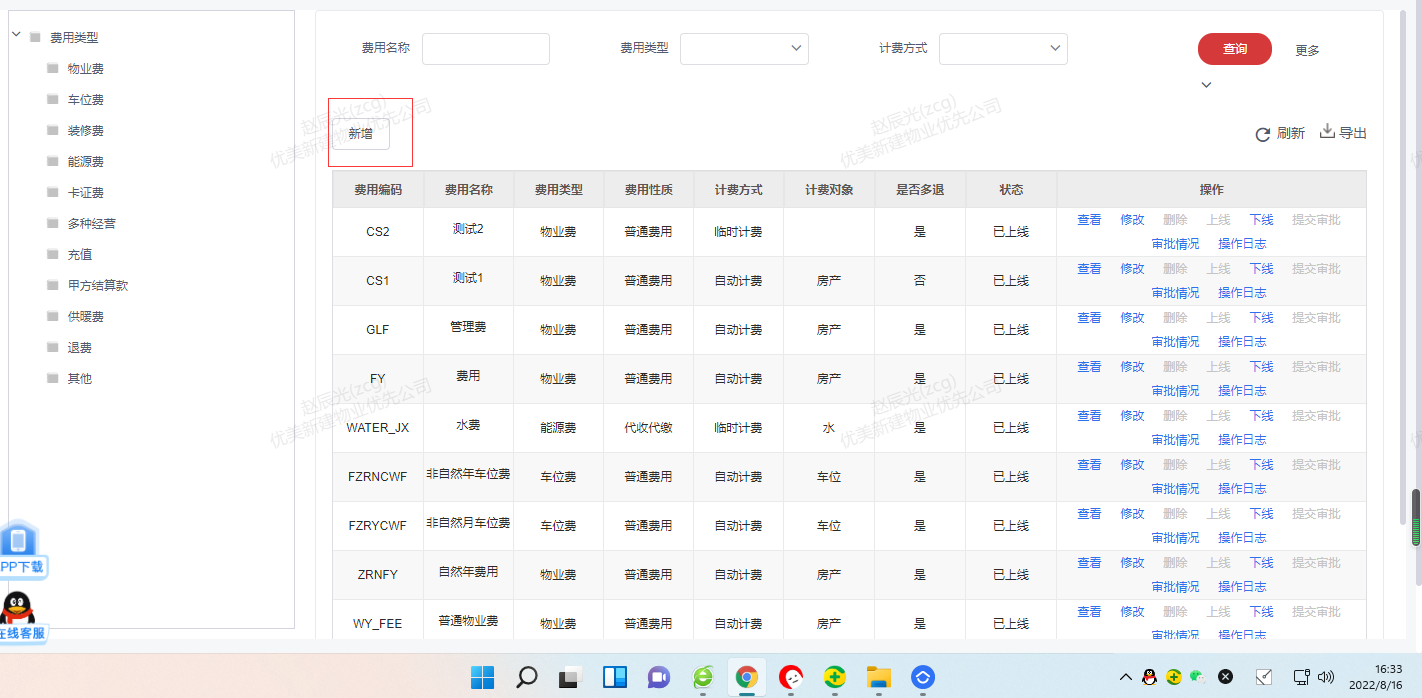Open the 计费方式 dropdown filter

(x=1003, y=48)
